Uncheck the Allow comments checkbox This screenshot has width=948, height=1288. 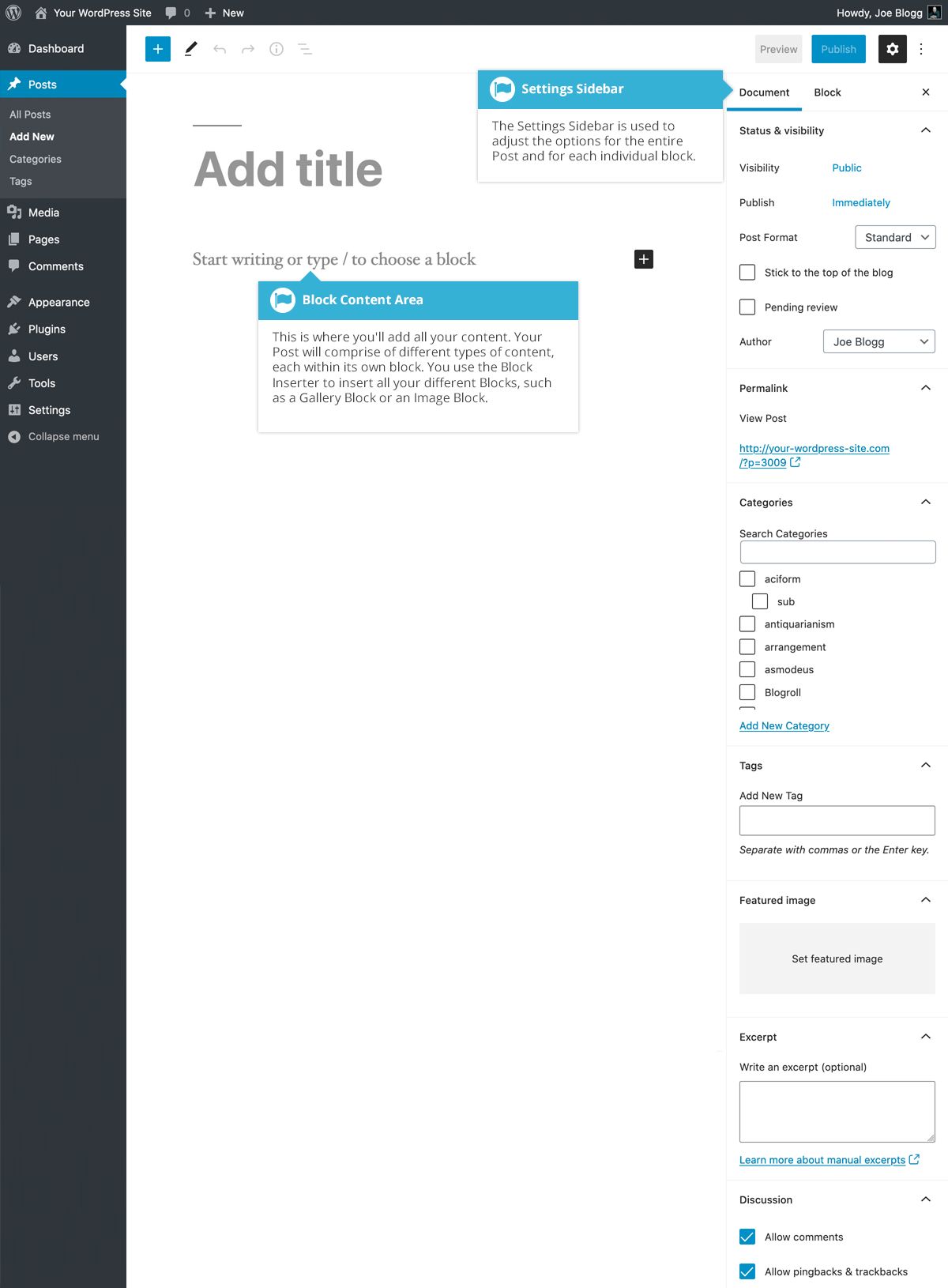(x=747, y=1237)
